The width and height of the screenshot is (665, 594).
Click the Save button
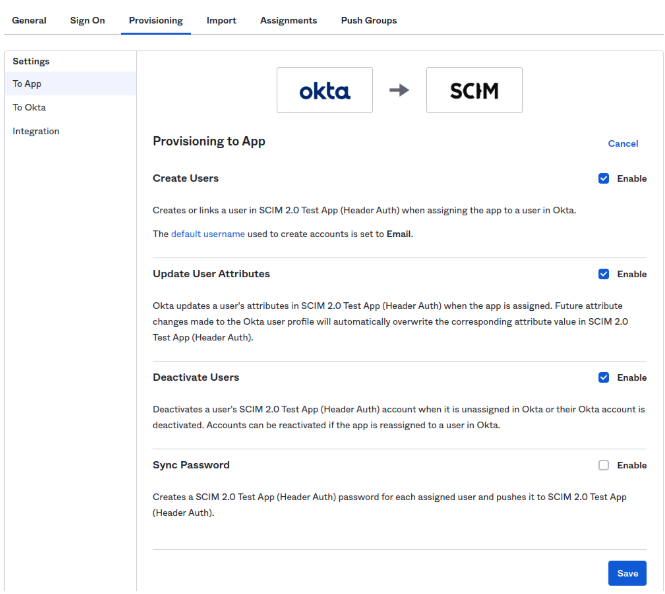(627, 573)
